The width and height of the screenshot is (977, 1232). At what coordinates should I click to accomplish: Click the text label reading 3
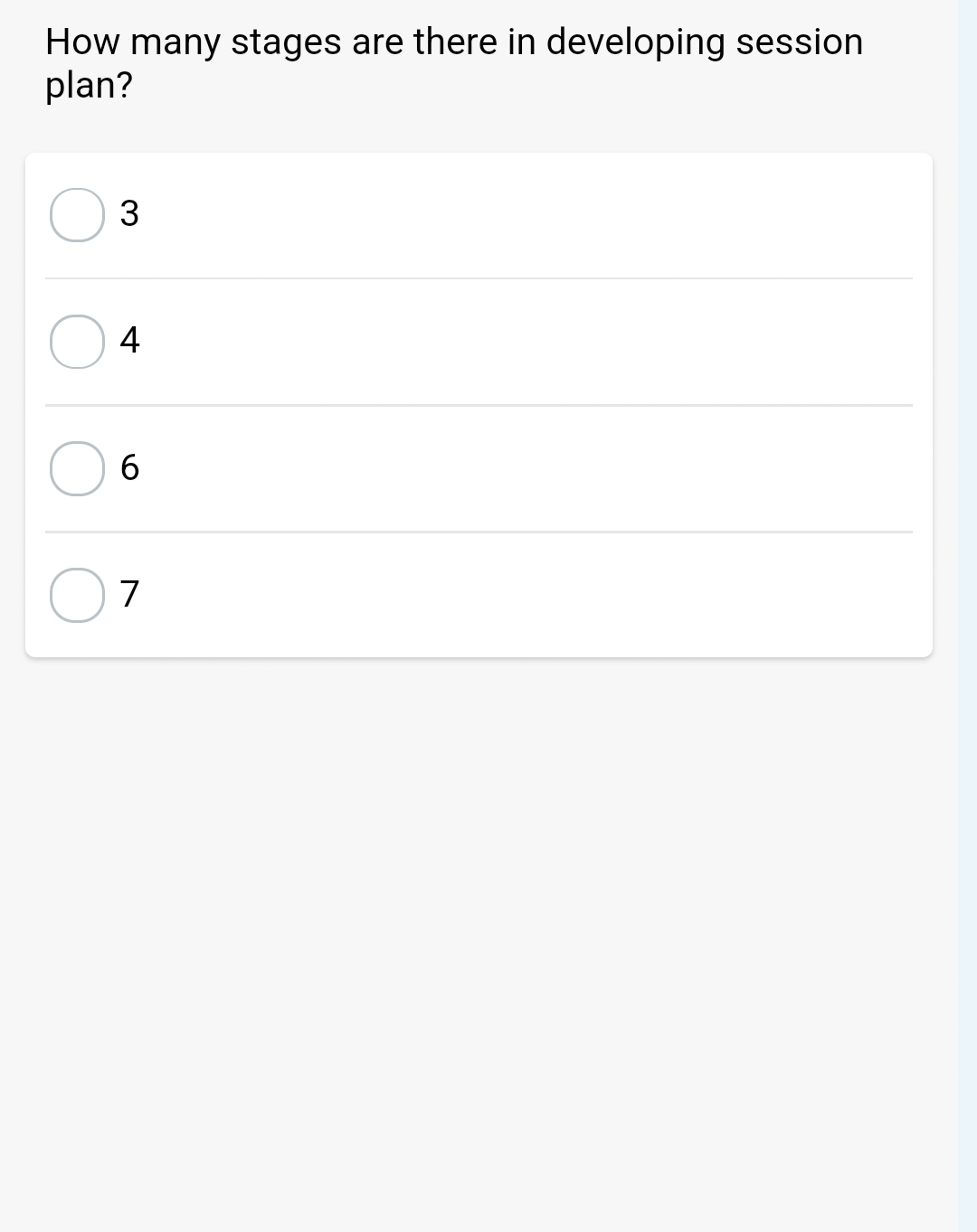(129, 214)
